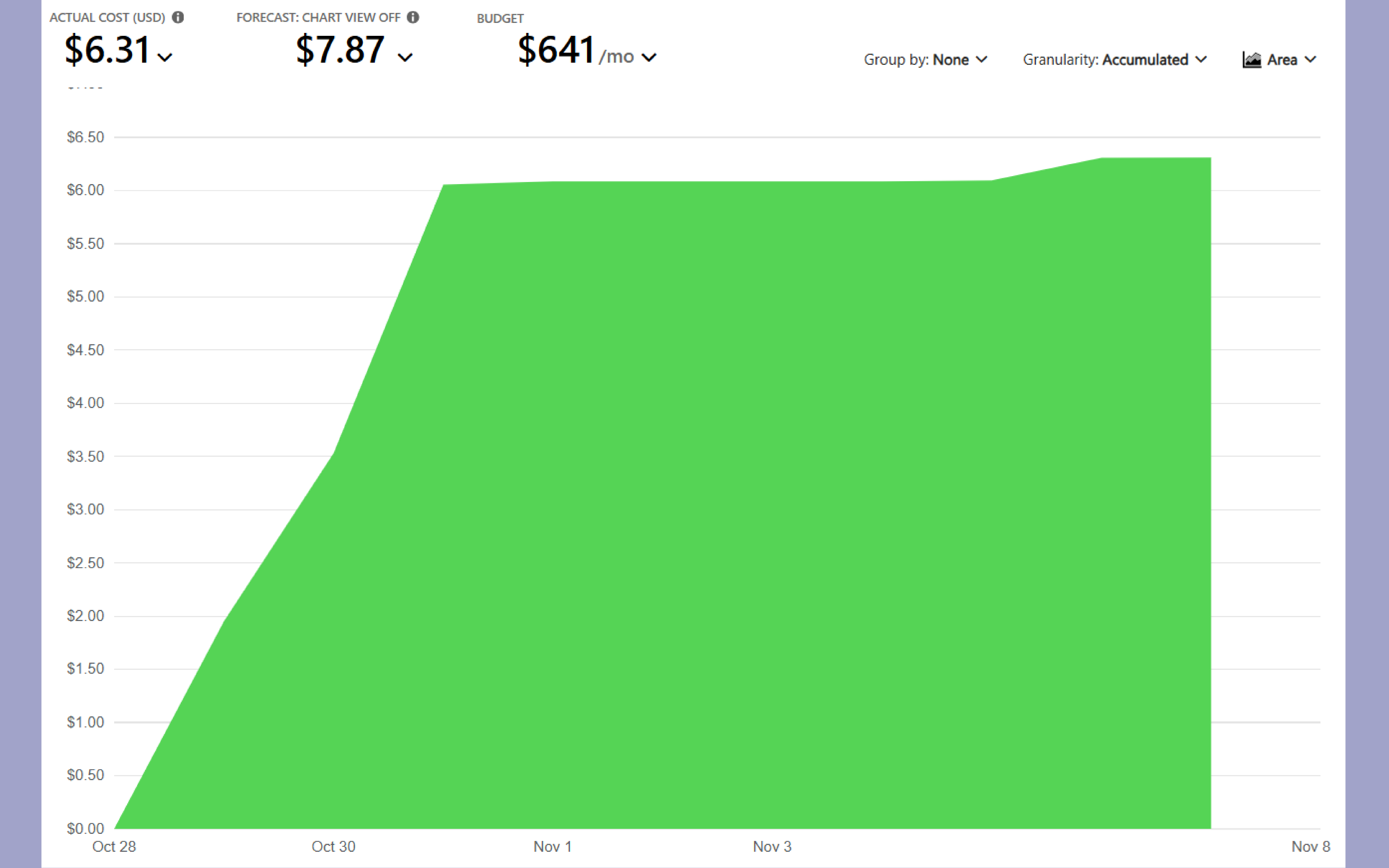The width and height of the screenshot is (1389, 868).
Task: Click the info icon beside Forecast label
Action: [413, 17]
